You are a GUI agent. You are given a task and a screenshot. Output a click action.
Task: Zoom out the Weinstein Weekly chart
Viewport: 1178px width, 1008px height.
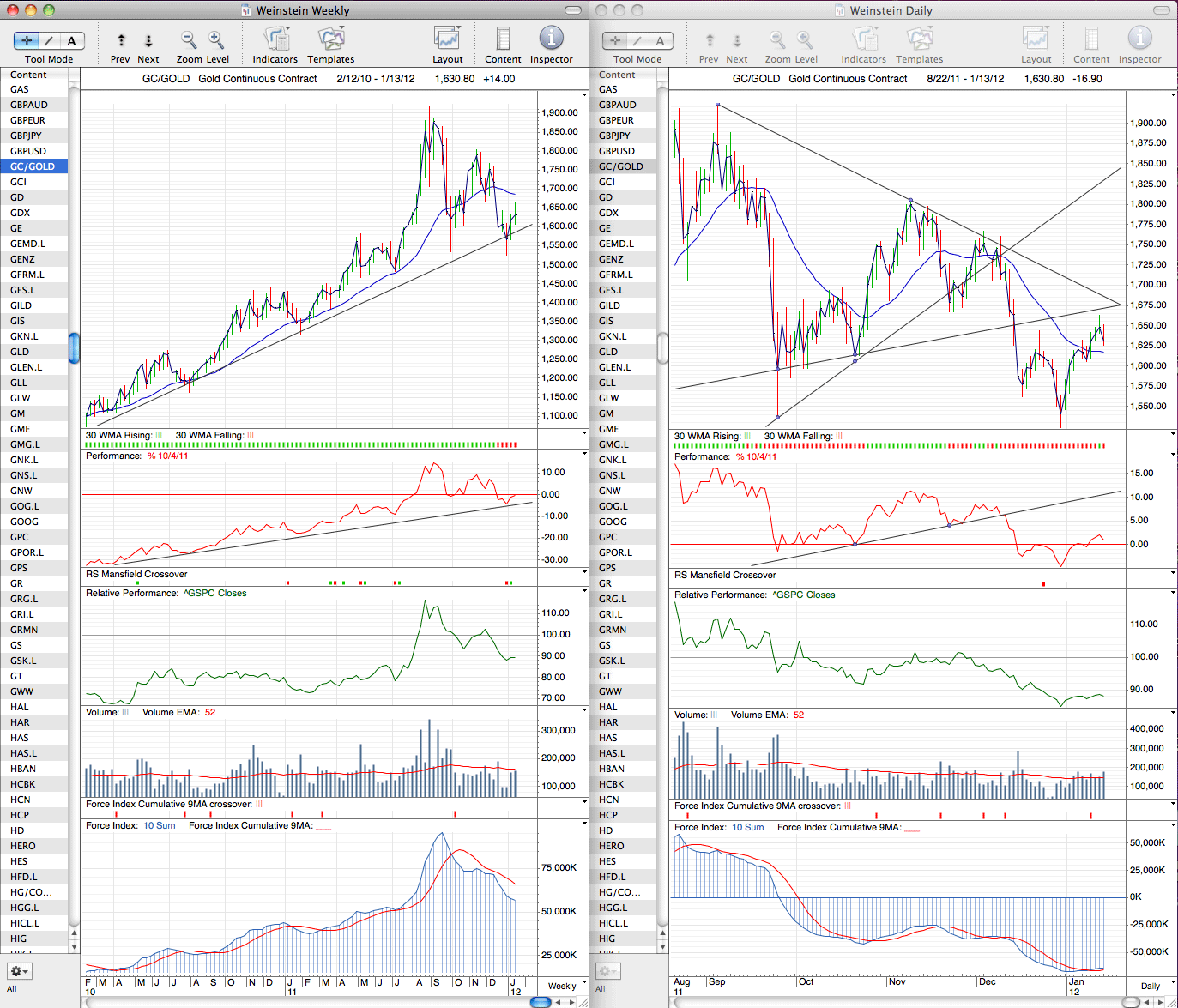pyautogui.click(x=188, y=39)
